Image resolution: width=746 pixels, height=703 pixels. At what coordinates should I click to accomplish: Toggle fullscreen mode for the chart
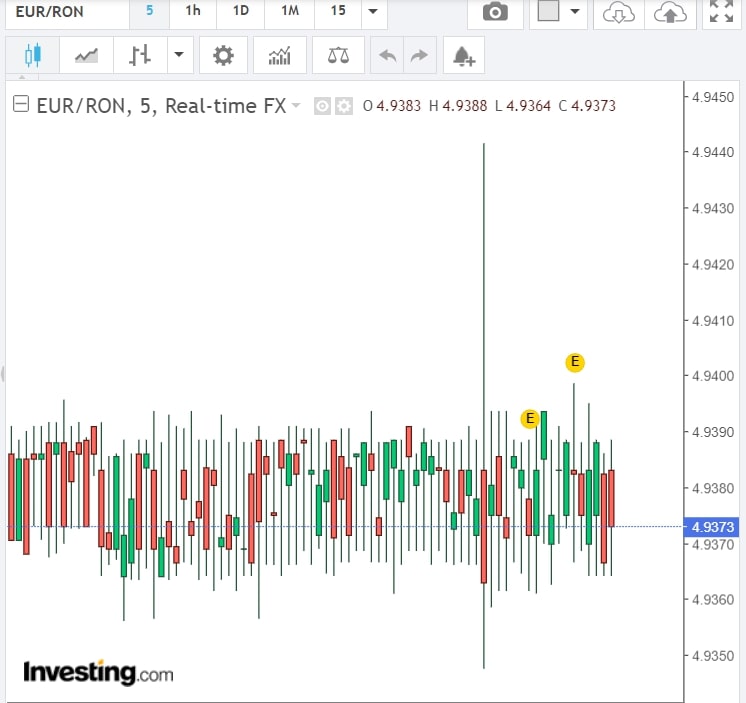tap(721, 12)
